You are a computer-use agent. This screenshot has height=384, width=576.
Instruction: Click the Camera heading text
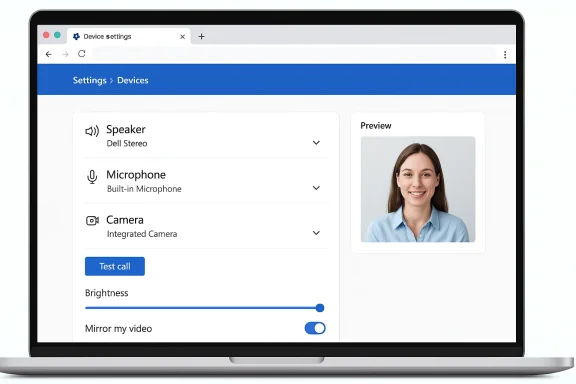(125, 220)
